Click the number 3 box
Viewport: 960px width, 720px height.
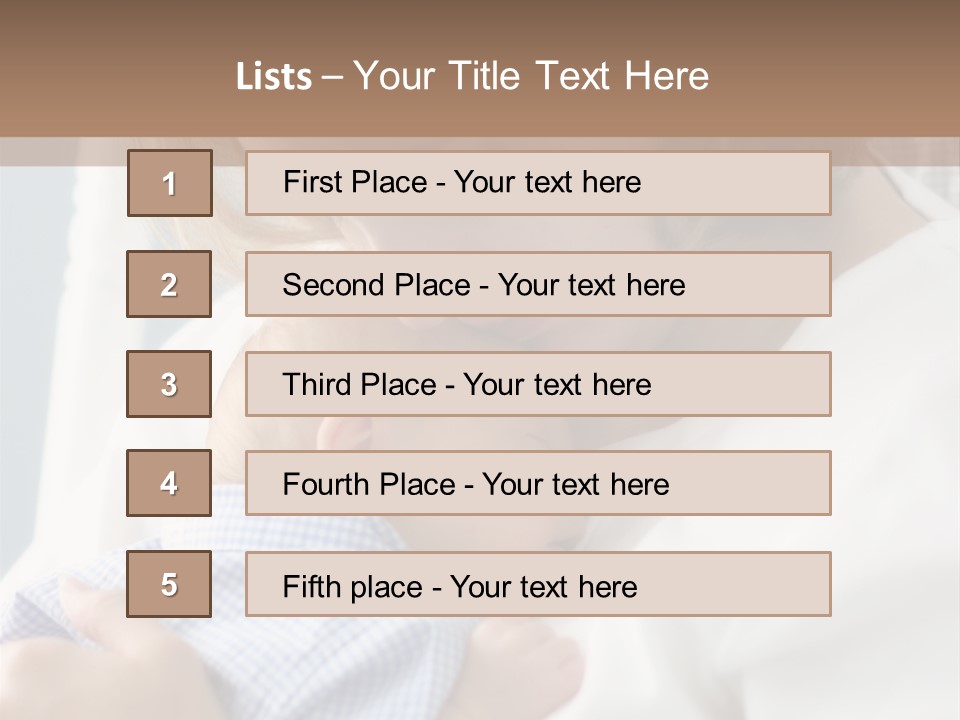pyautogui.click(x=169, y=384)
